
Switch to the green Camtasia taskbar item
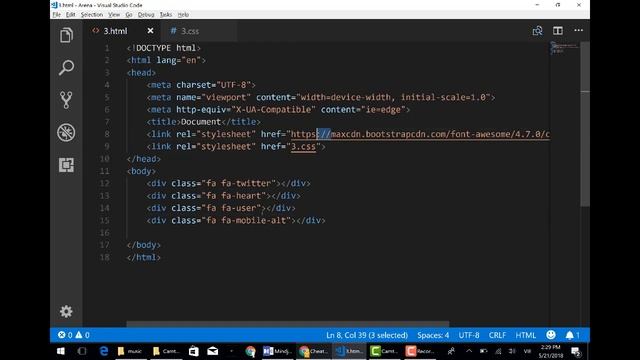click(x=384, y=351)
